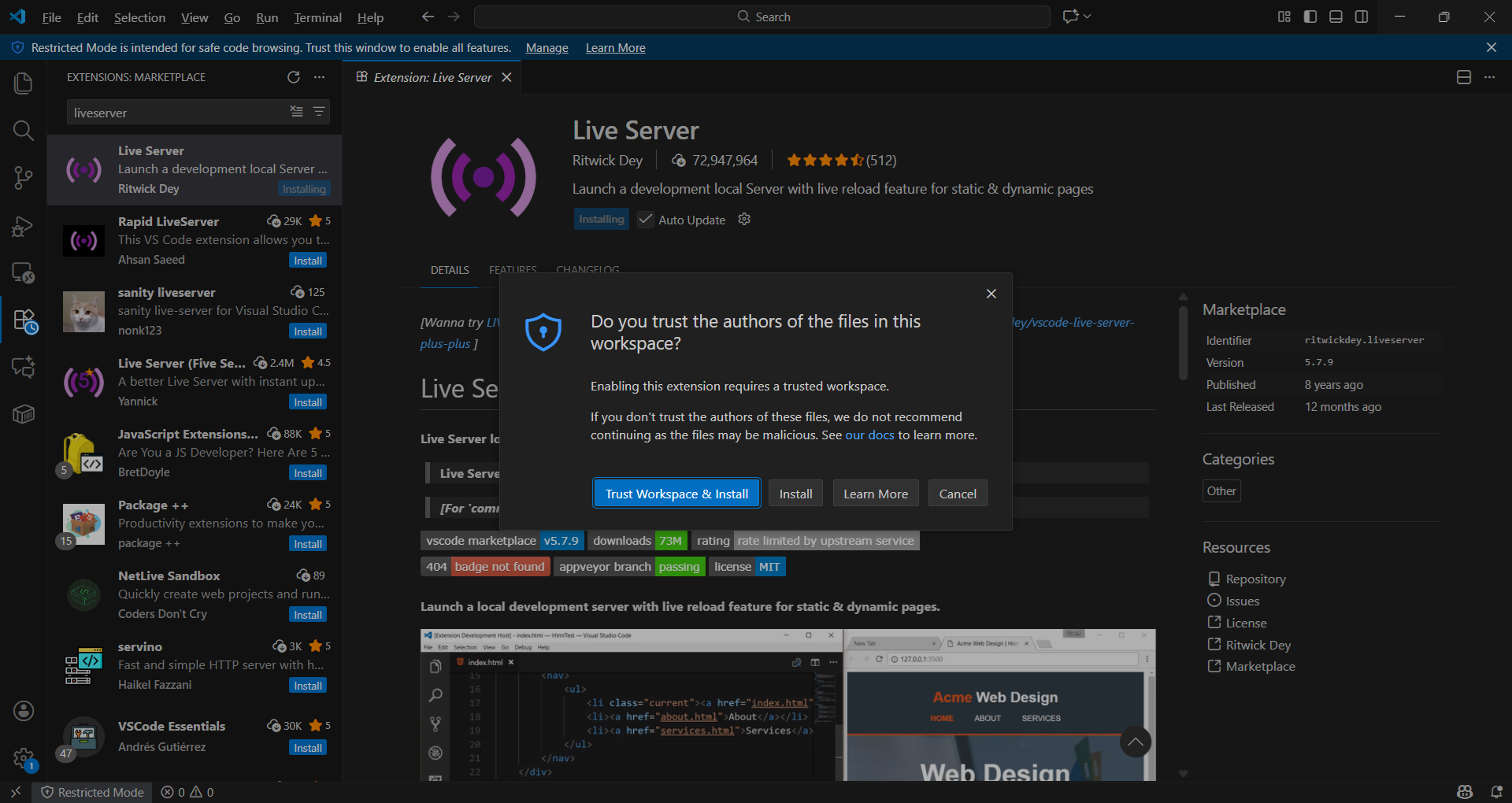The height and width of the screenshot is (803, 1512).
Task: Open the extension filter options
Action: (x=319, y=112)
